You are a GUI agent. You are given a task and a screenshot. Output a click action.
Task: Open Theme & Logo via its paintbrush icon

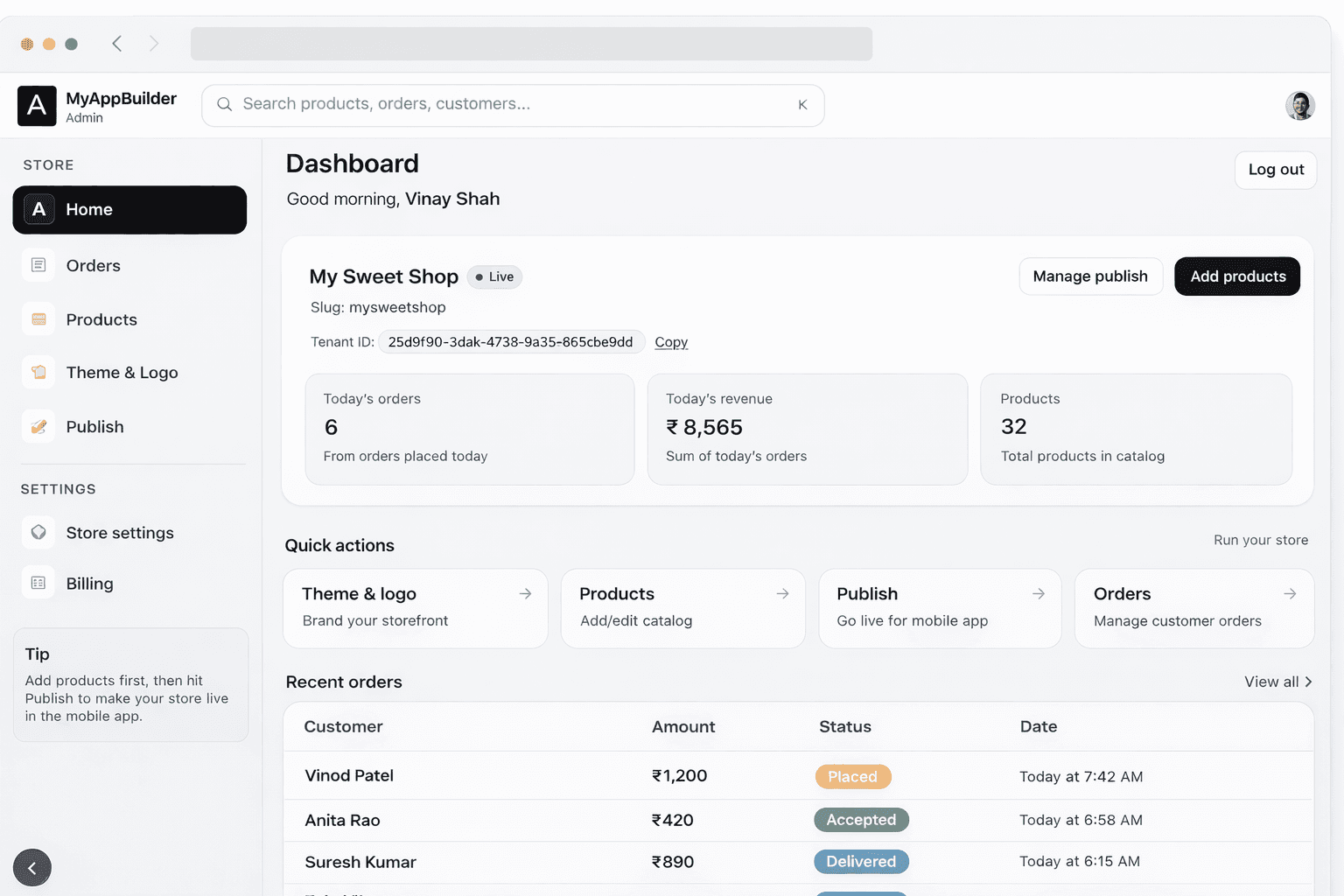[38, 372]
